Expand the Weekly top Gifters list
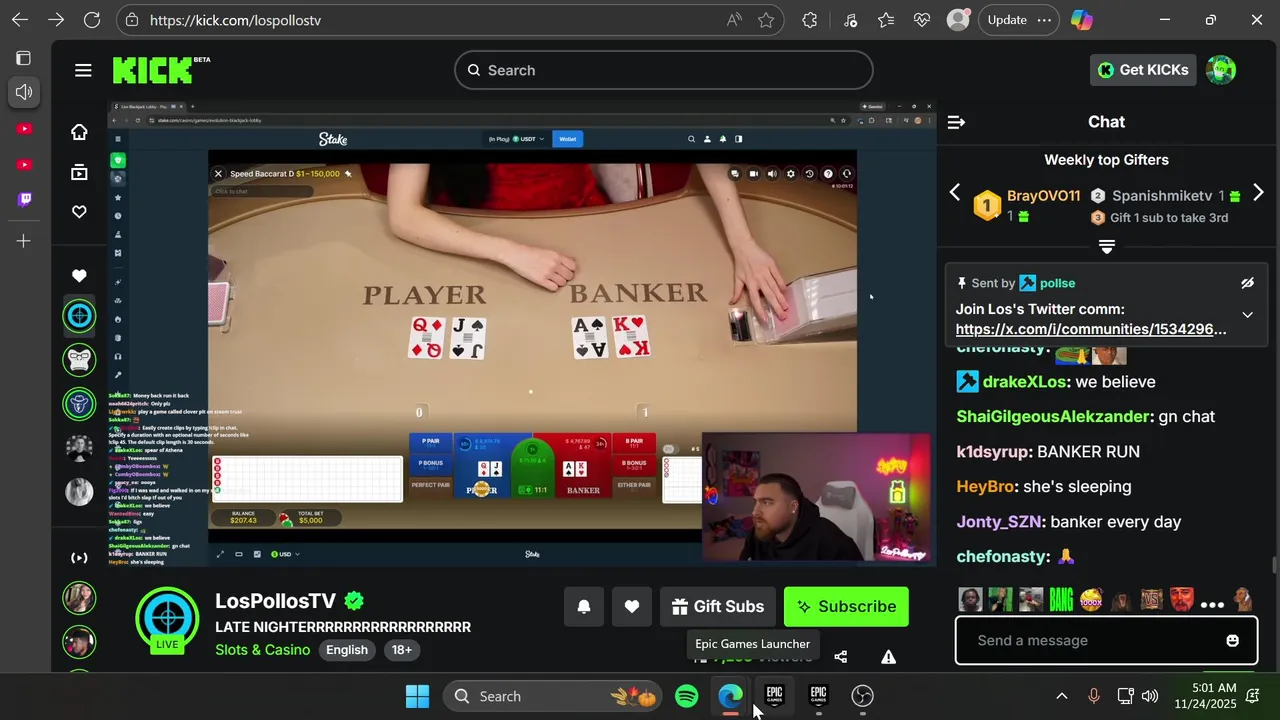 click(x=1106, y=246)
